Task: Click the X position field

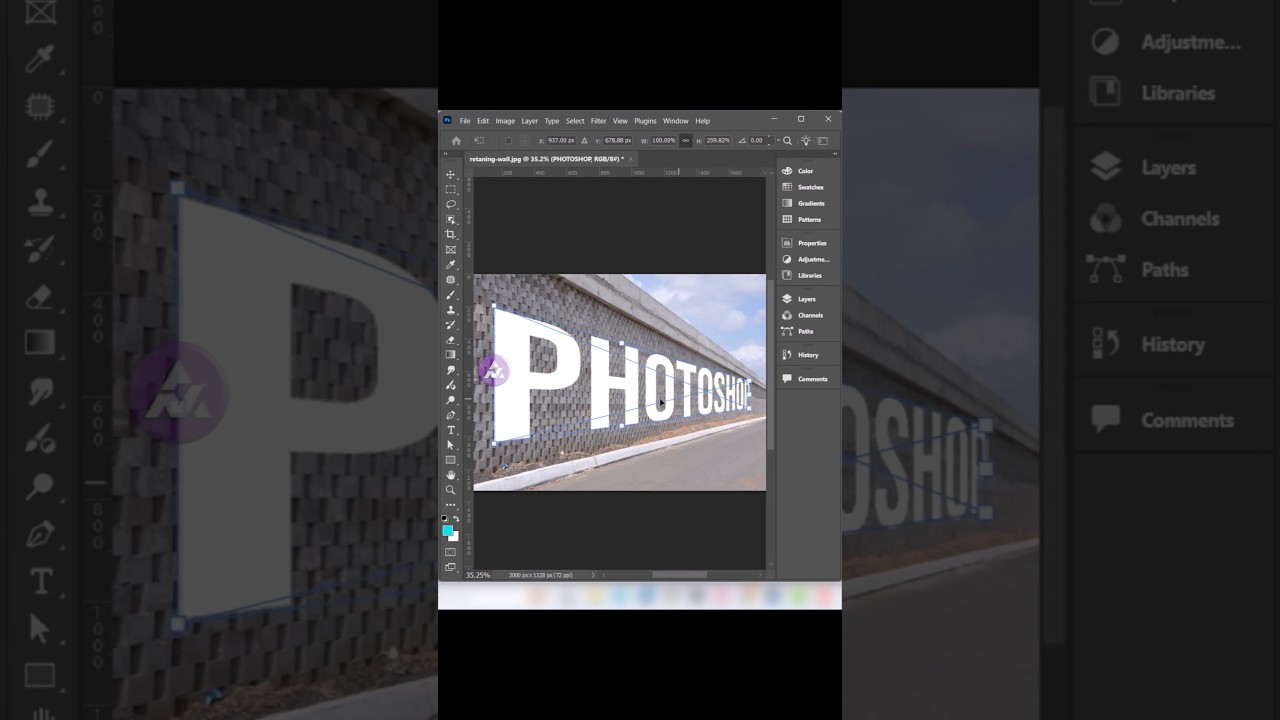Action: tap(561, 141)
